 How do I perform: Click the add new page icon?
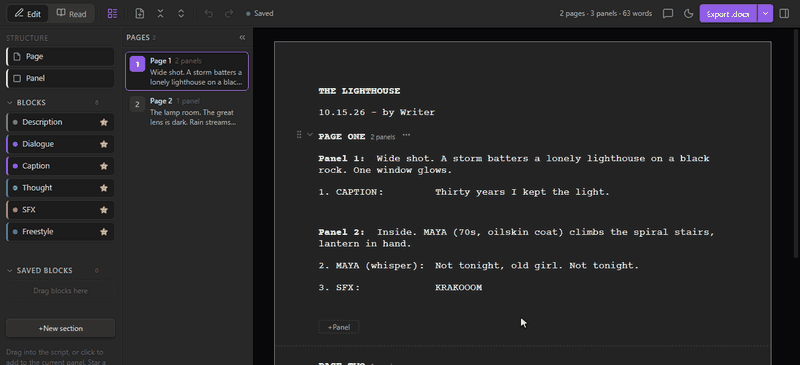click(140, 14)
